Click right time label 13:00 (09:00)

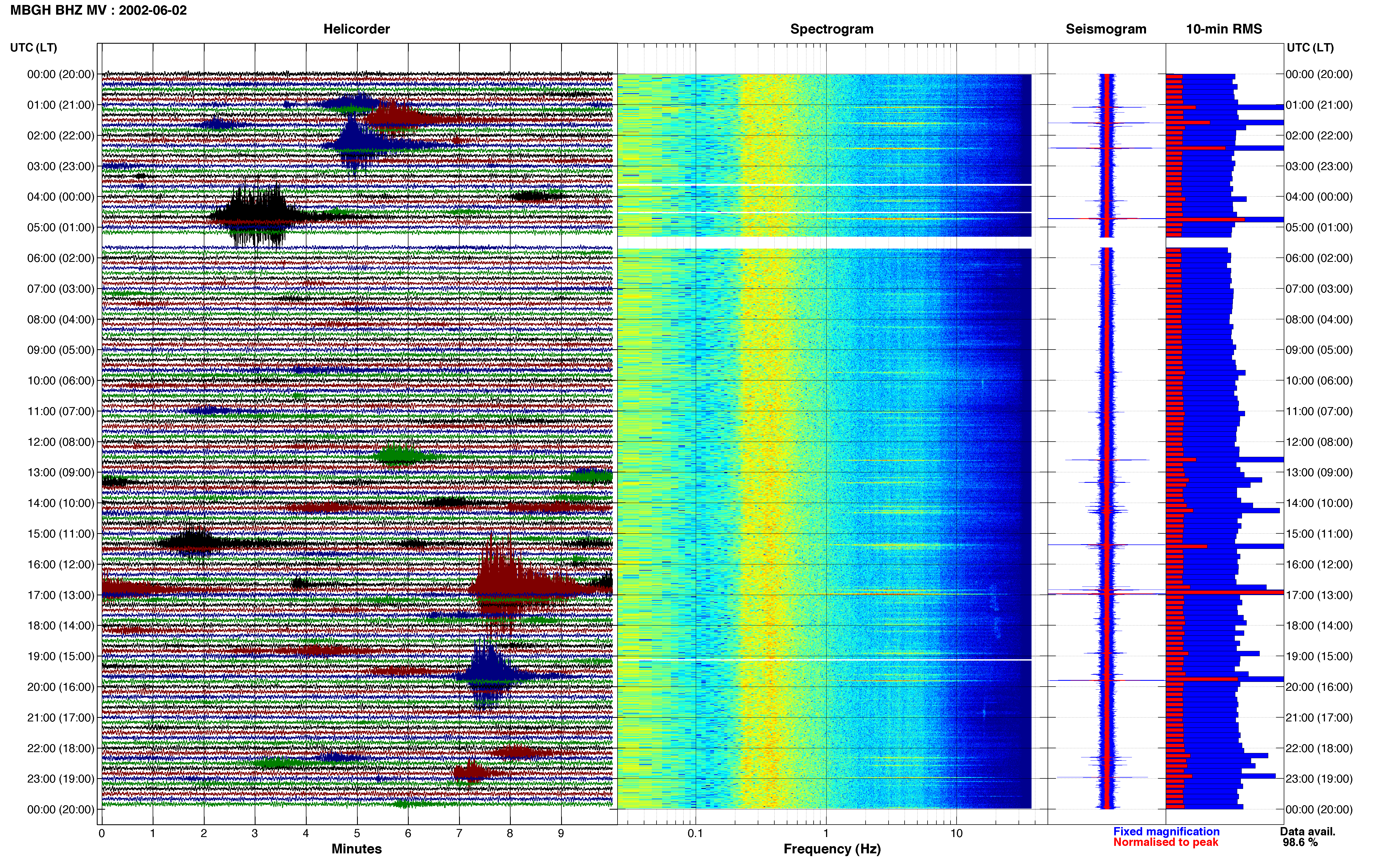(x=1319, y=472)
